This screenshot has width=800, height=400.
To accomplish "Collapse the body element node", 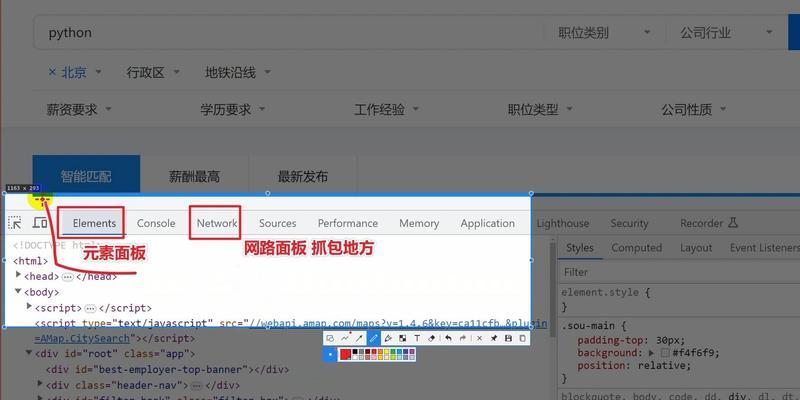I will [18, 291].
